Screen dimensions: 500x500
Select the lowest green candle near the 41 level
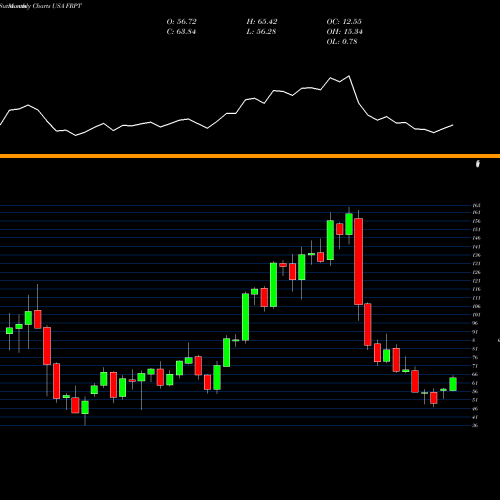[x=85, y=407]
